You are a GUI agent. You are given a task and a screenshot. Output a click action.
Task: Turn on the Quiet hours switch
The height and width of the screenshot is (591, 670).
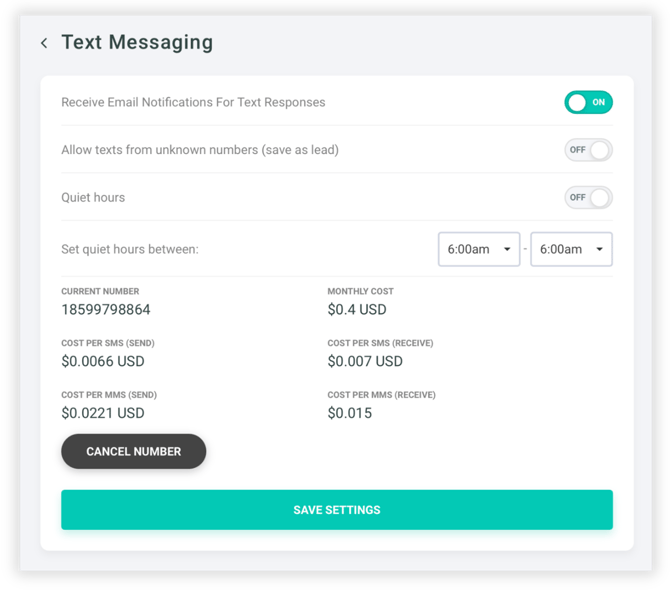click(588, 197)
